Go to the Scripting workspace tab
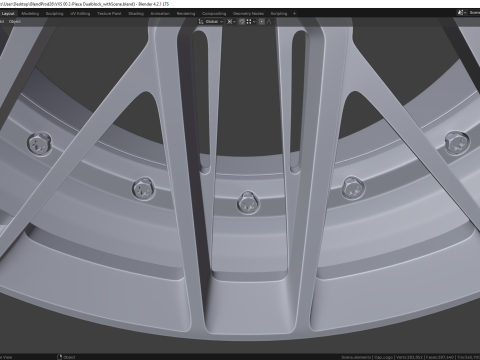480x360 pixels. pos(279,14)
